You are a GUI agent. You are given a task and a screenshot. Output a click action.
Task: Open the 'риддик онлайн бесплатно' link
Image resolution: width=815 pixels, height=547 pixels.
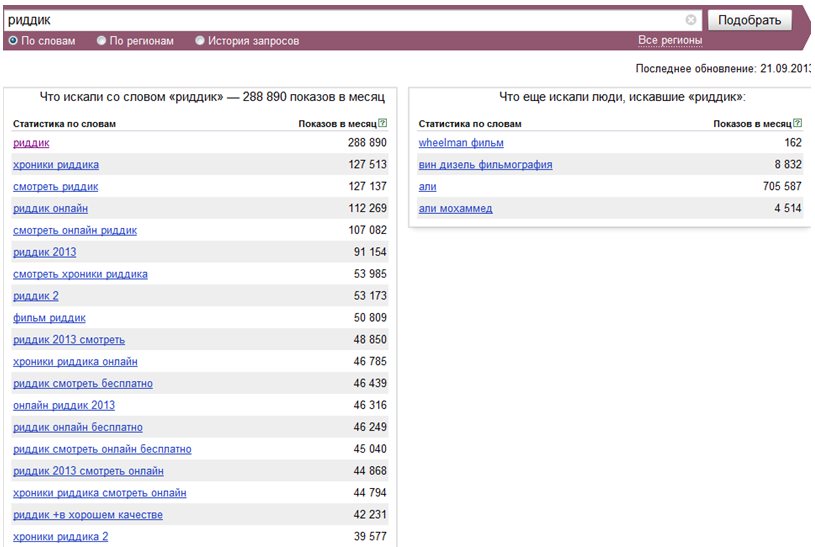[78, 427]
